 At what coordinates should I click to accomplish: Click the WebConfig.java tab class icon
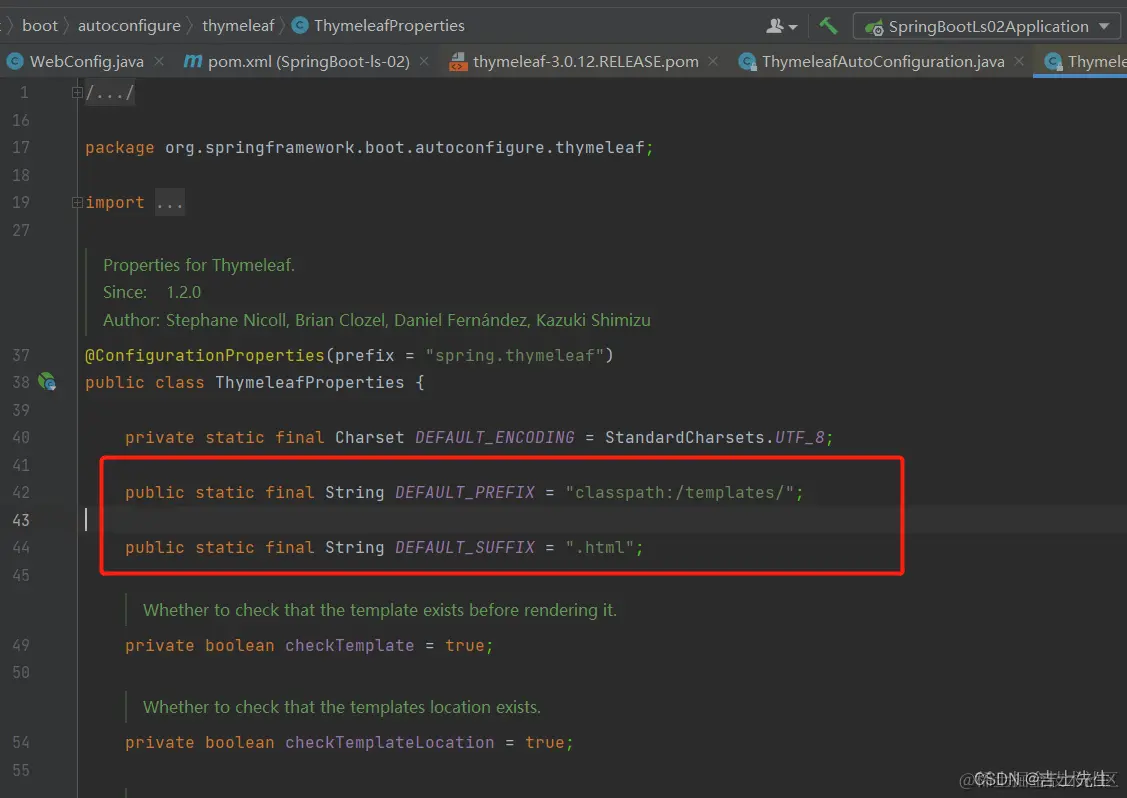click(x=14, y=62)
